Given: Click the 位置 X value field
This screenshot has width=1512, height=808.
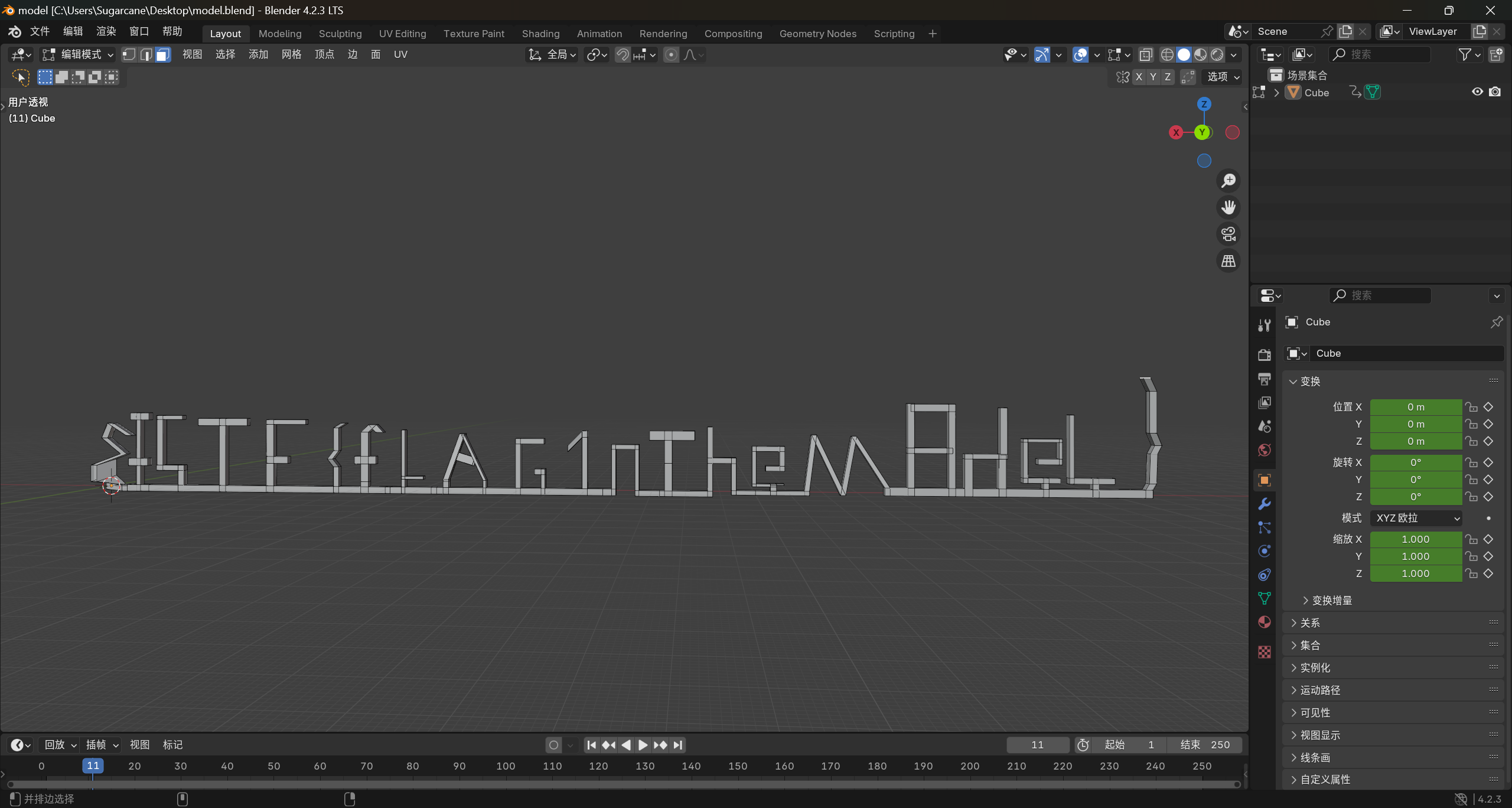Looking at the screenshot, I should (1416, 407).
